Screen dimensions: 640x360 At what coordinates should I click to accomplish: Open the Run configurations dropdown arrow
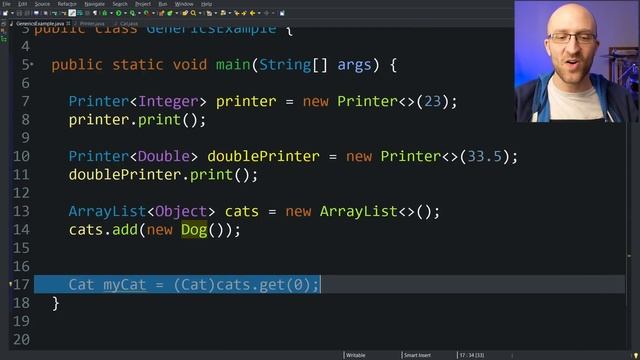(x=125, y=13)
